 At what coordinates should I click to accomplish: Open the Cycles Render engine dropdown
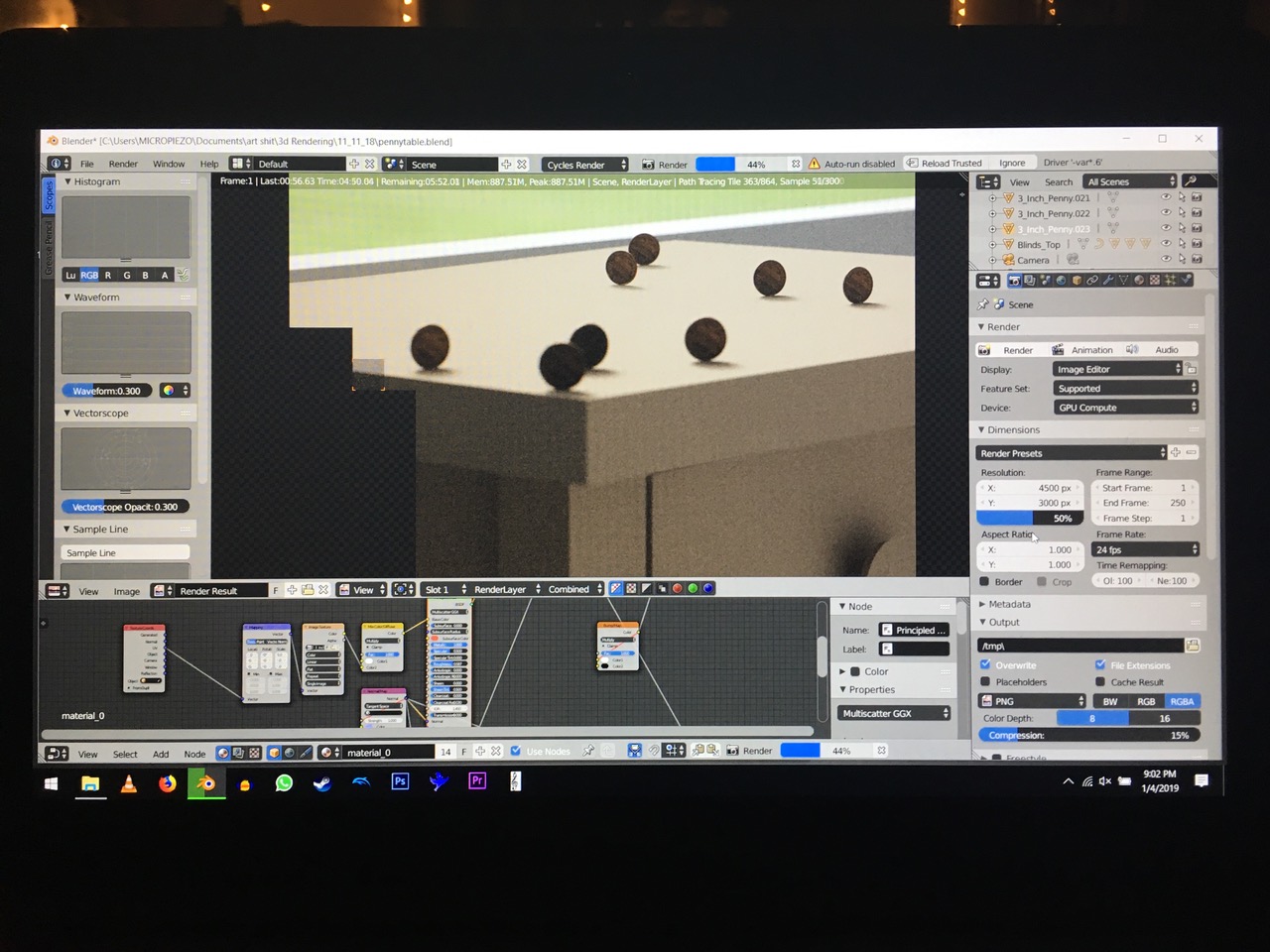tap(585, 165)
